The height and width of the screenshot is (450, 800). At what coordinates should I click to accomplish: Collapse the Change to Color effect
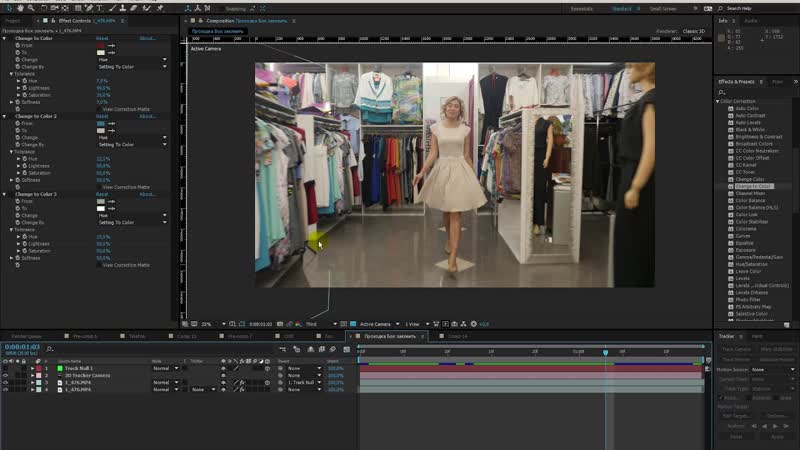pyautogui.click(x=5, y=38)
